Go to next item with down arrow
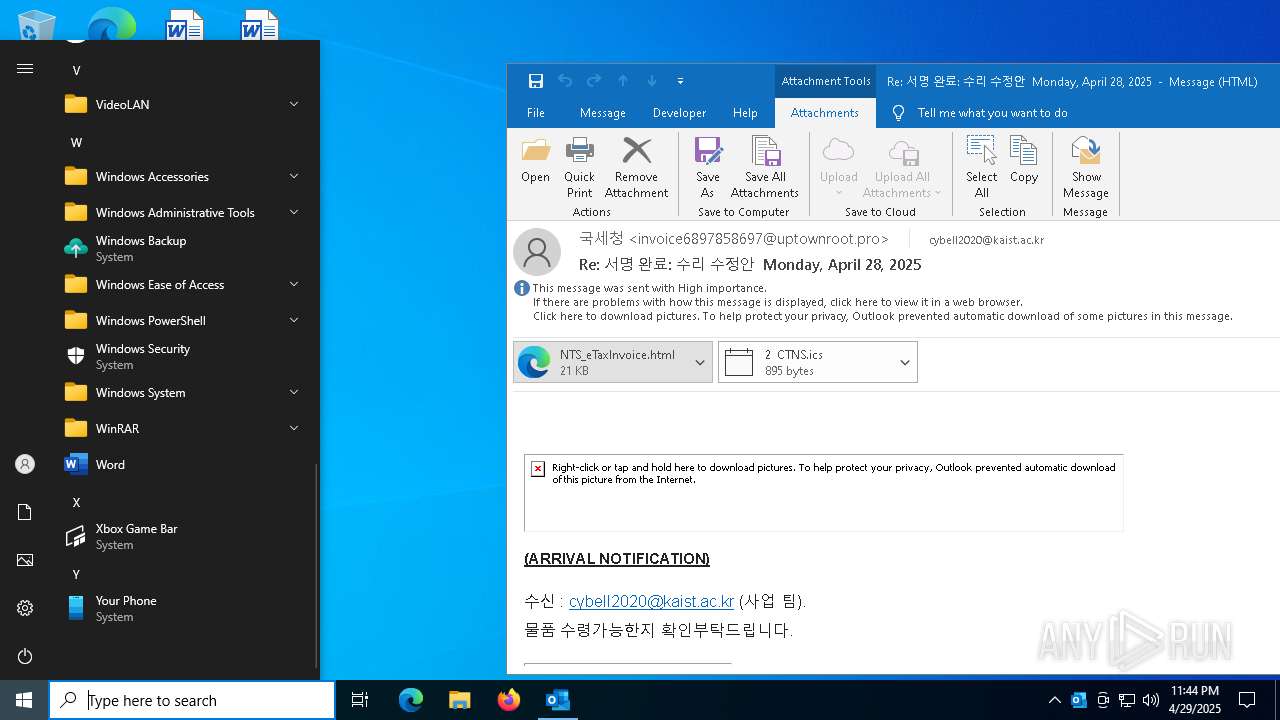The image size is (1280, 720). pos(652,81)
